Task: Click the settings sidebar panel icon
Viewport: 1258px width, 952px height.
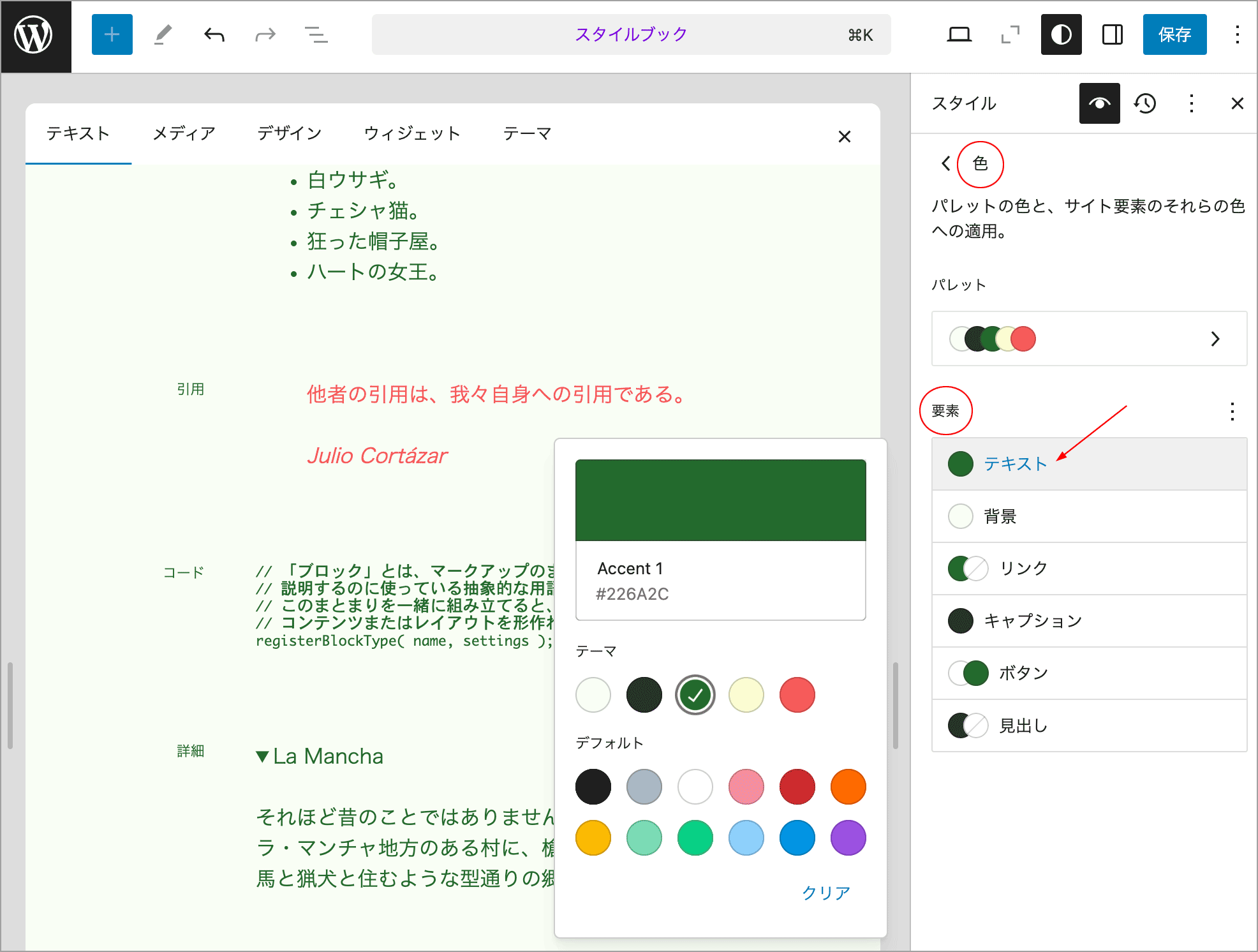Action: coord(1112,34)
